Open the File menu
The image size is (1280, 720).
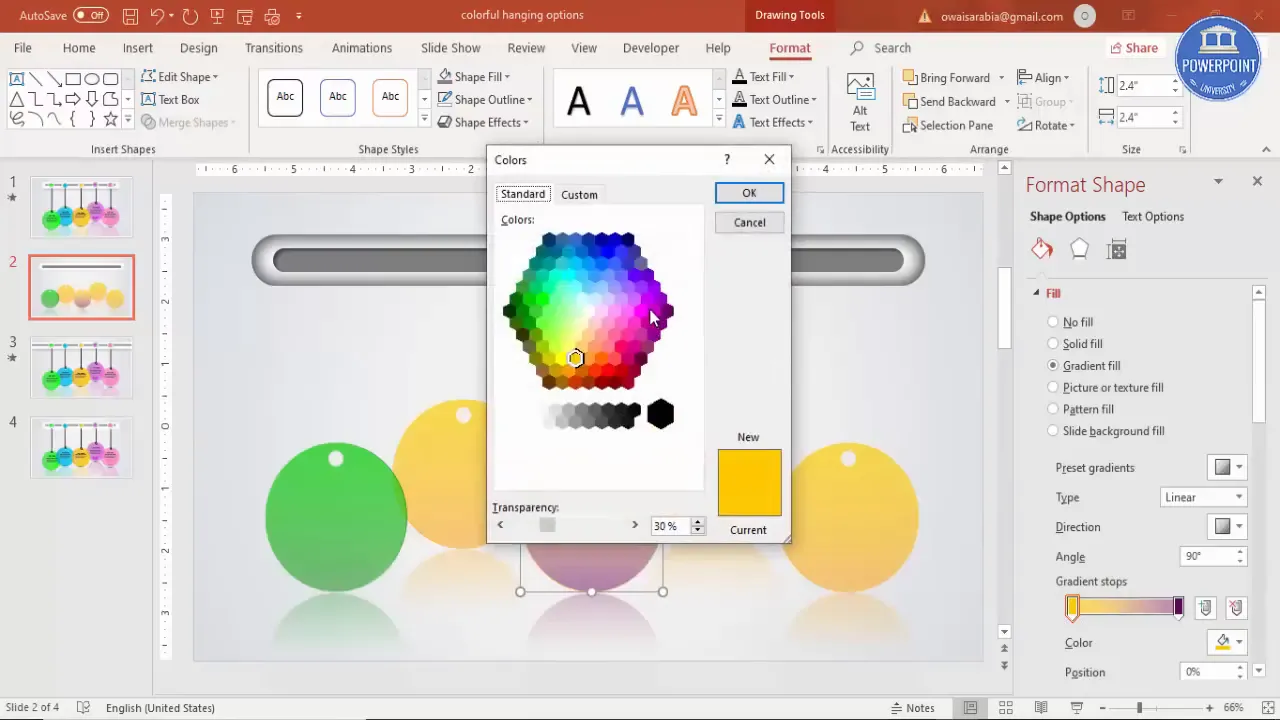22,48
